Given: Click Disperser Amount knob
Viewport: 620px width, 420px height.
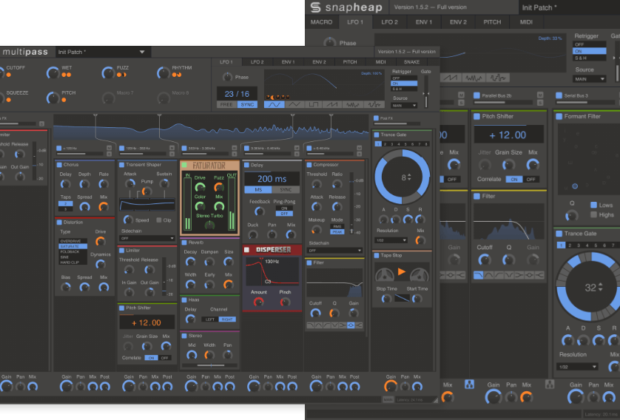Looking at the screenshot, I should [x=258, y=302].
